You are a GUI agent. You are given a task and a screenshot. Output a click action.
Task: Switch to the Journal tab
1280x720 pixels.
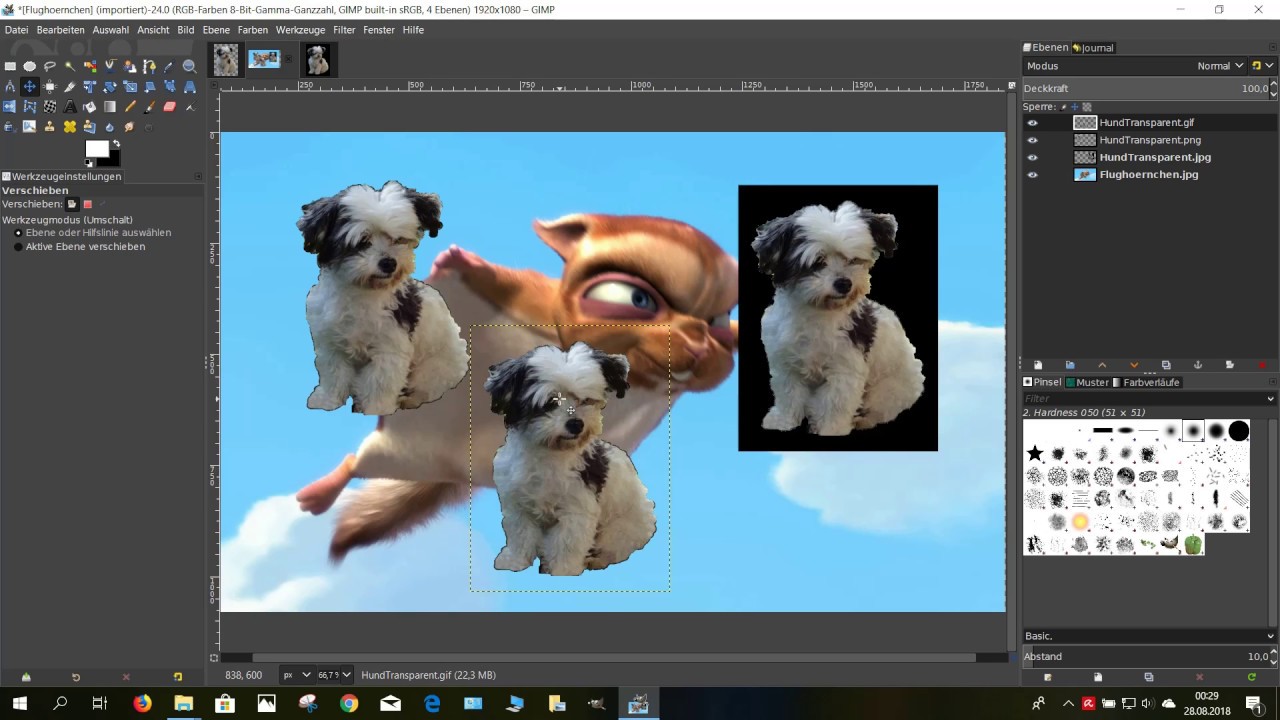point(1093,48)
